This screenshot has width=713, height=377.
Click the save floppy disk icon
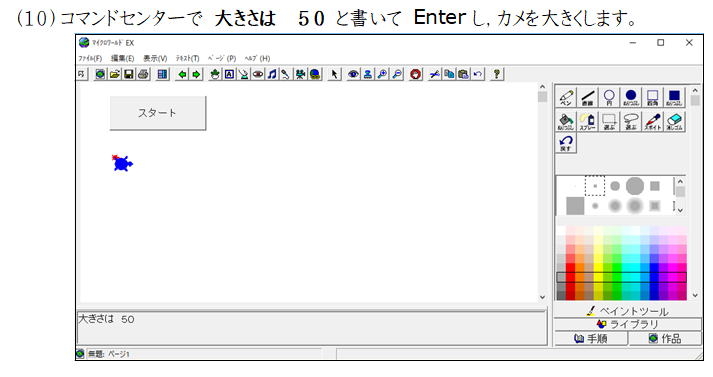coord(129,74)
